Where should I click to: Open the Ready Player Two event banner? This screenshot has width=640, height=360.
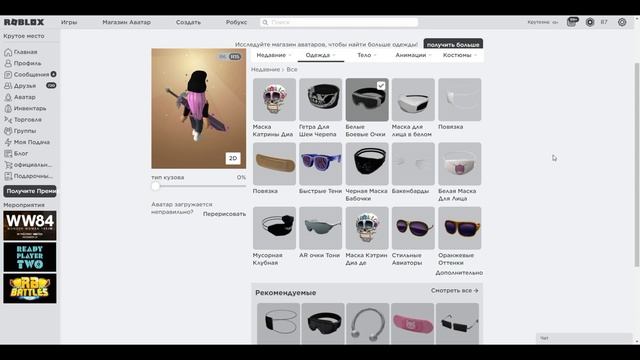[30, 257]
